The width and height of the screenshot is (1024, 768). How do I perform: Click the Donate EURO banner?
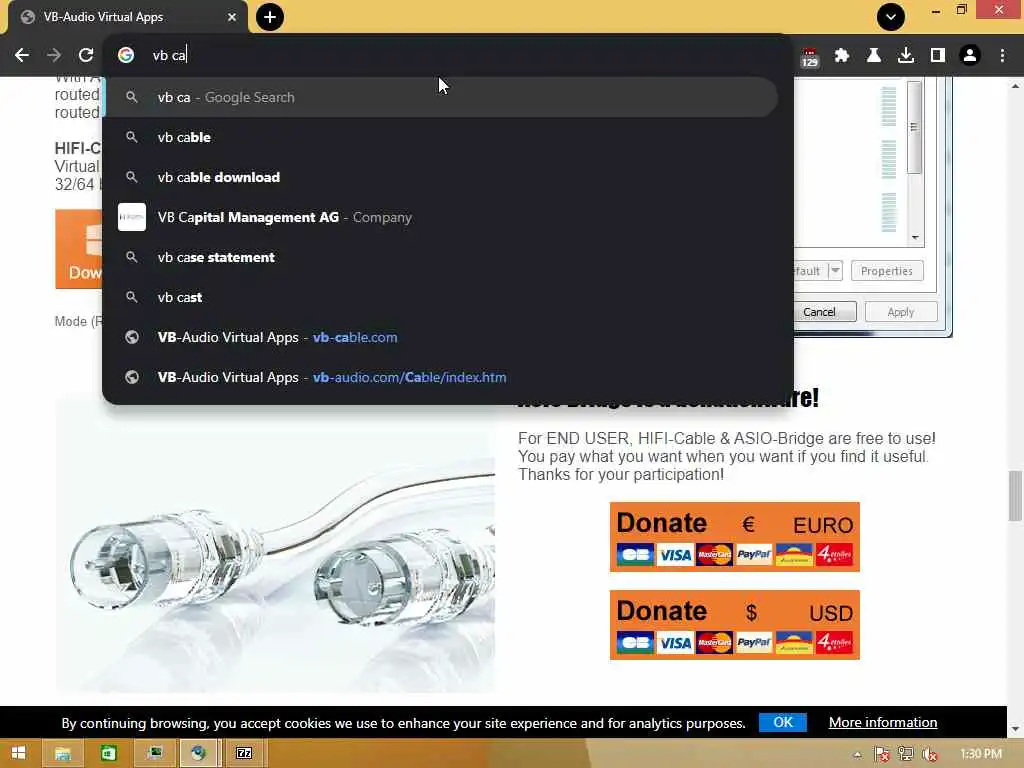735,537
